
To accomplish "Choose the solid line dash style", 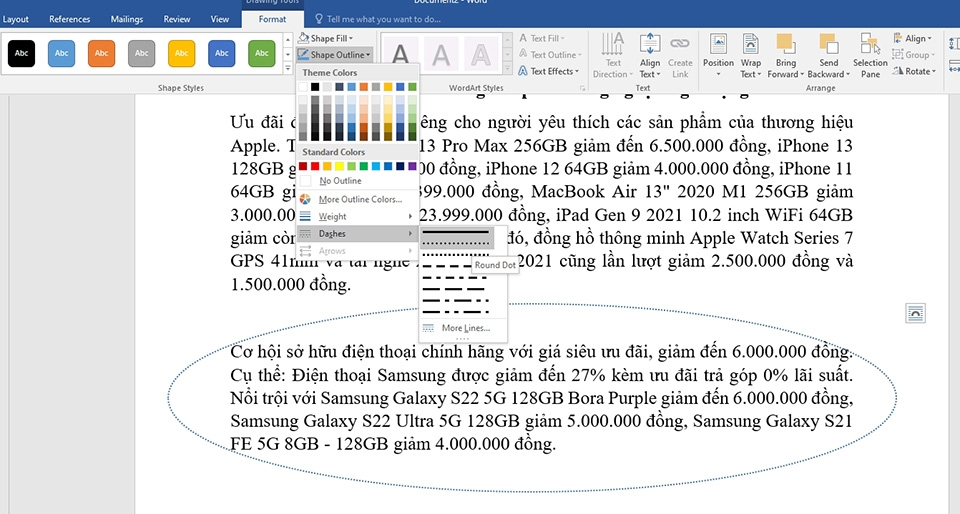I will tap(456, 232).
